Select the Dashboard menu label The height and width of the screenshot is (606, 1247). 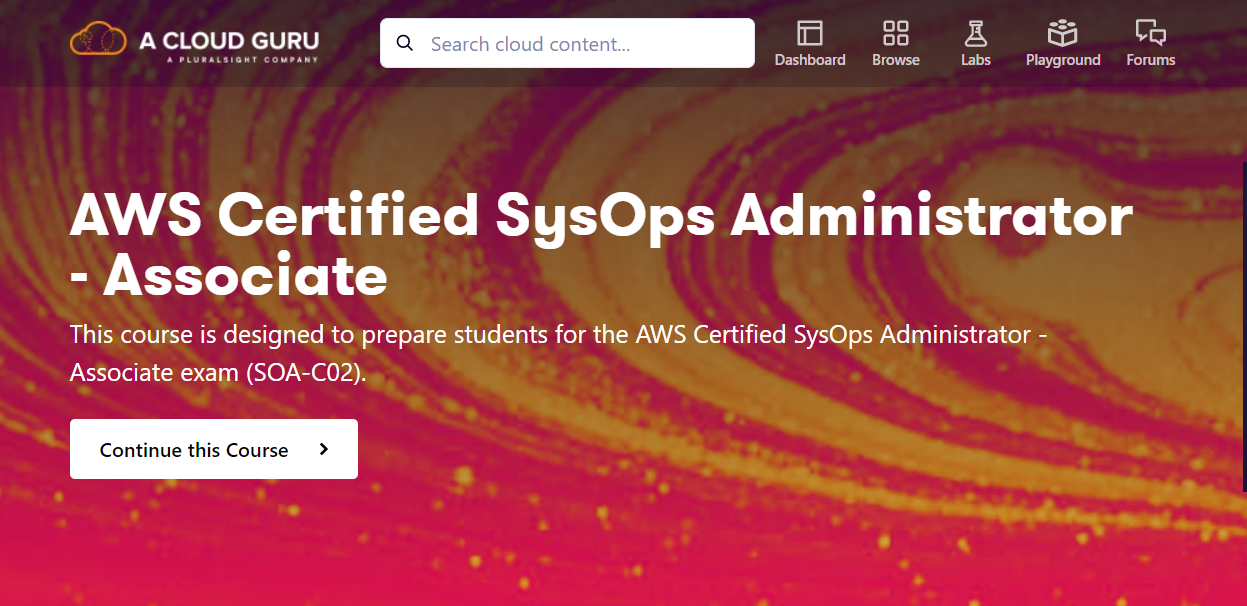tap(810, 60)
